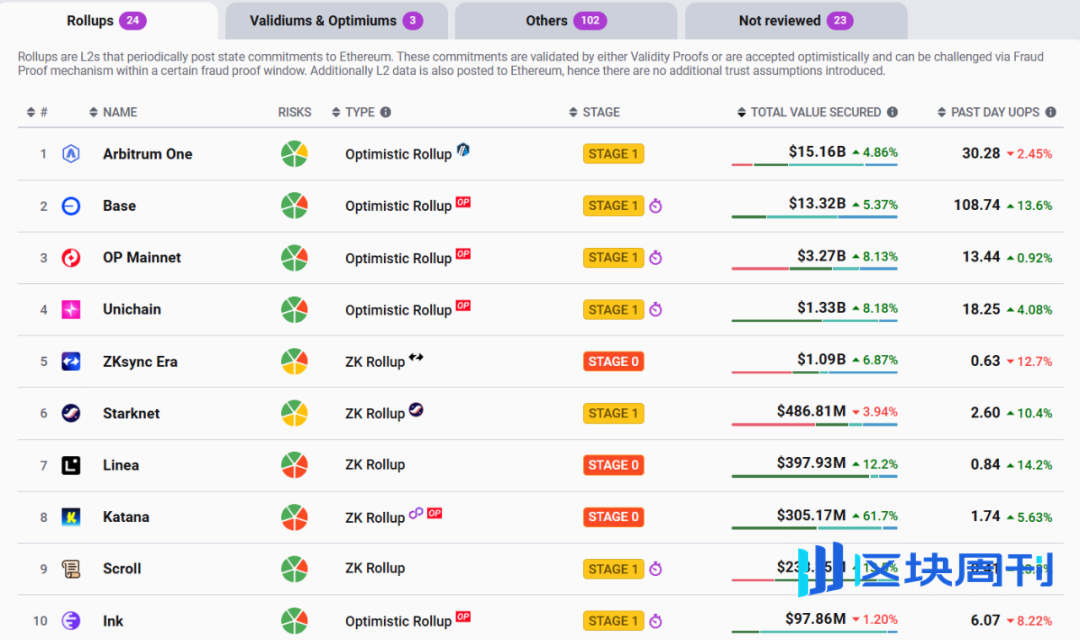
Task: Click the OP Stack badge next to Ink type
Action: 464,617
